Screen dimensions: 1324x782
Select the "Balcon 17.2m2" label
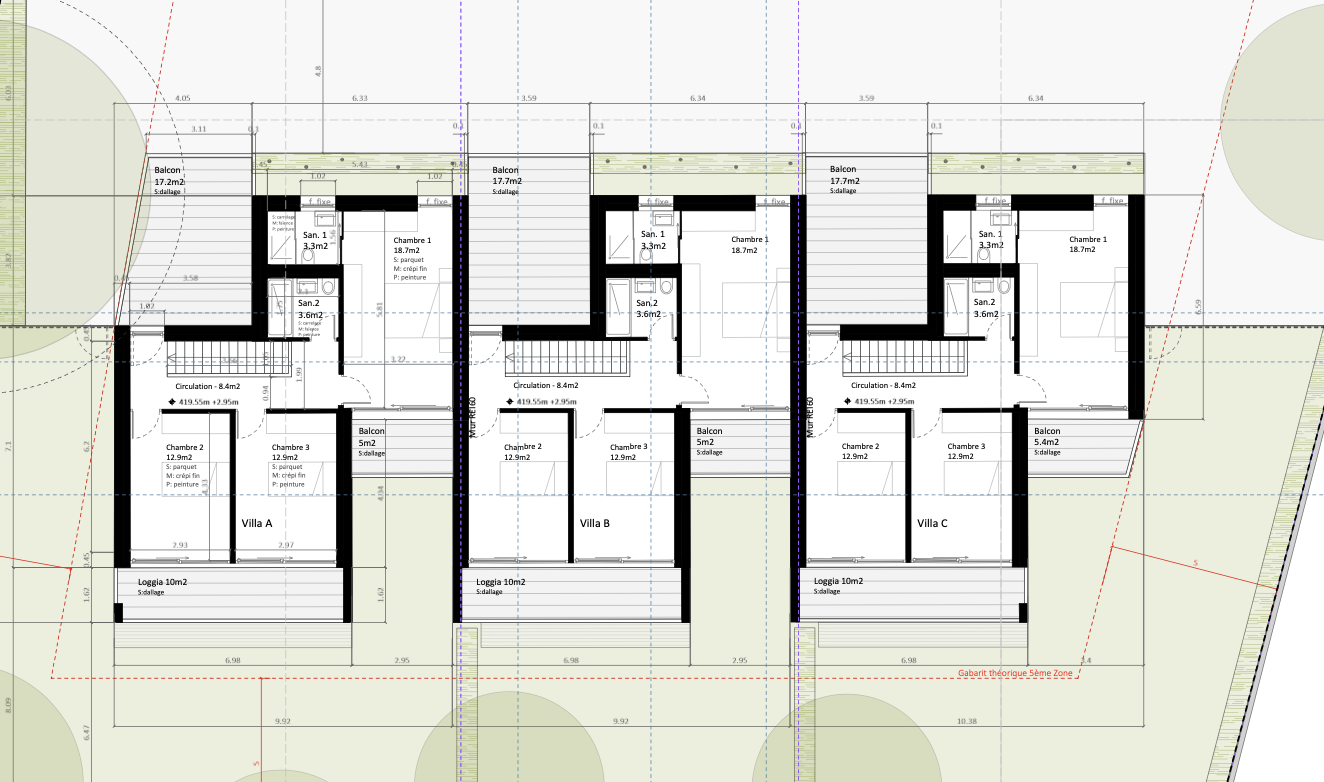pos(170,177)
